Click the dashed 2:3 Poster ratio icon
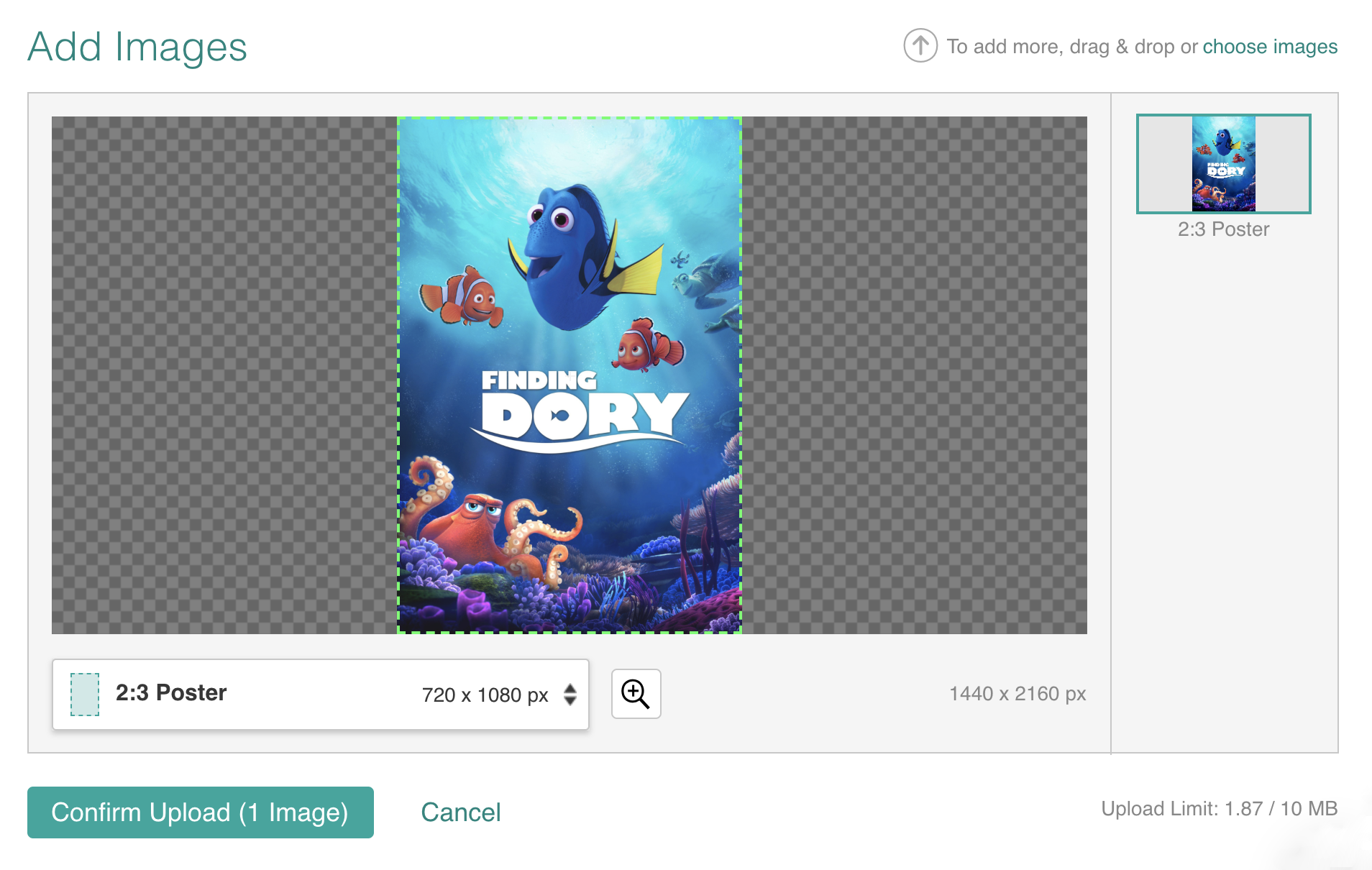Image resolution: width=1372 pixels, height=870 pixels. 85,695
